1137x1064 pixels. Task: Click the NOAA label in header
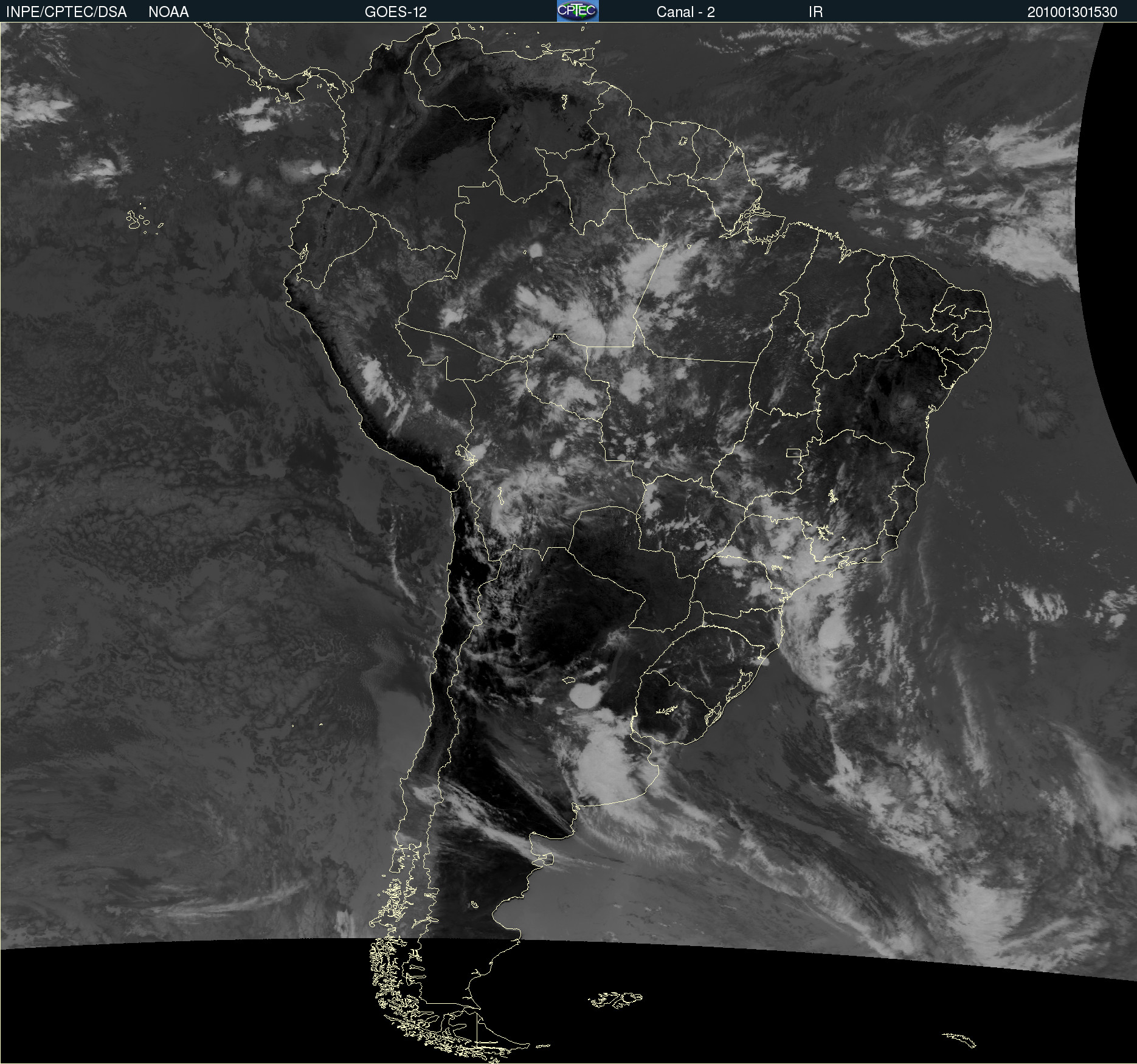coord(168,12)
